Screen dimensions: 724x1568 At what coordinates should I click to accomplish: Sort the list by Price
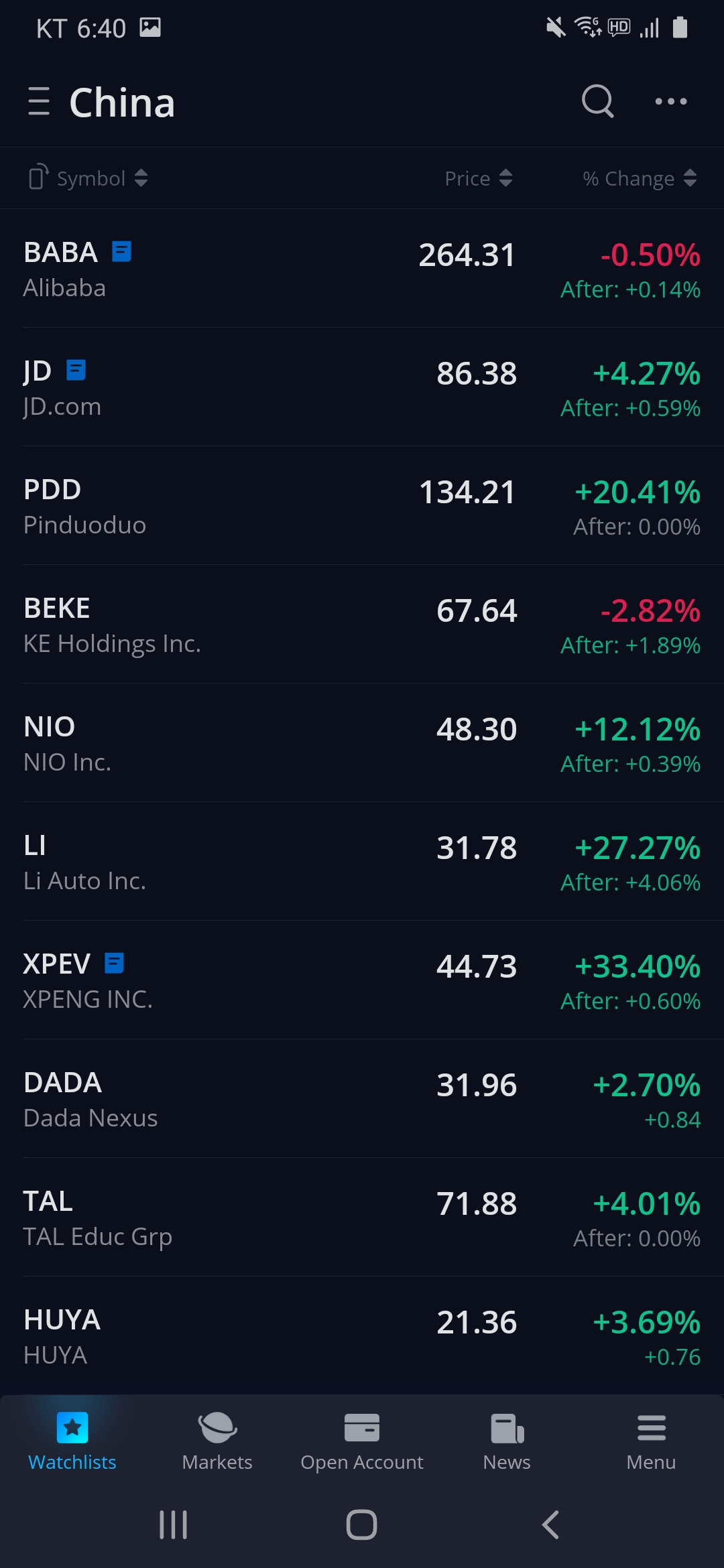479,178
